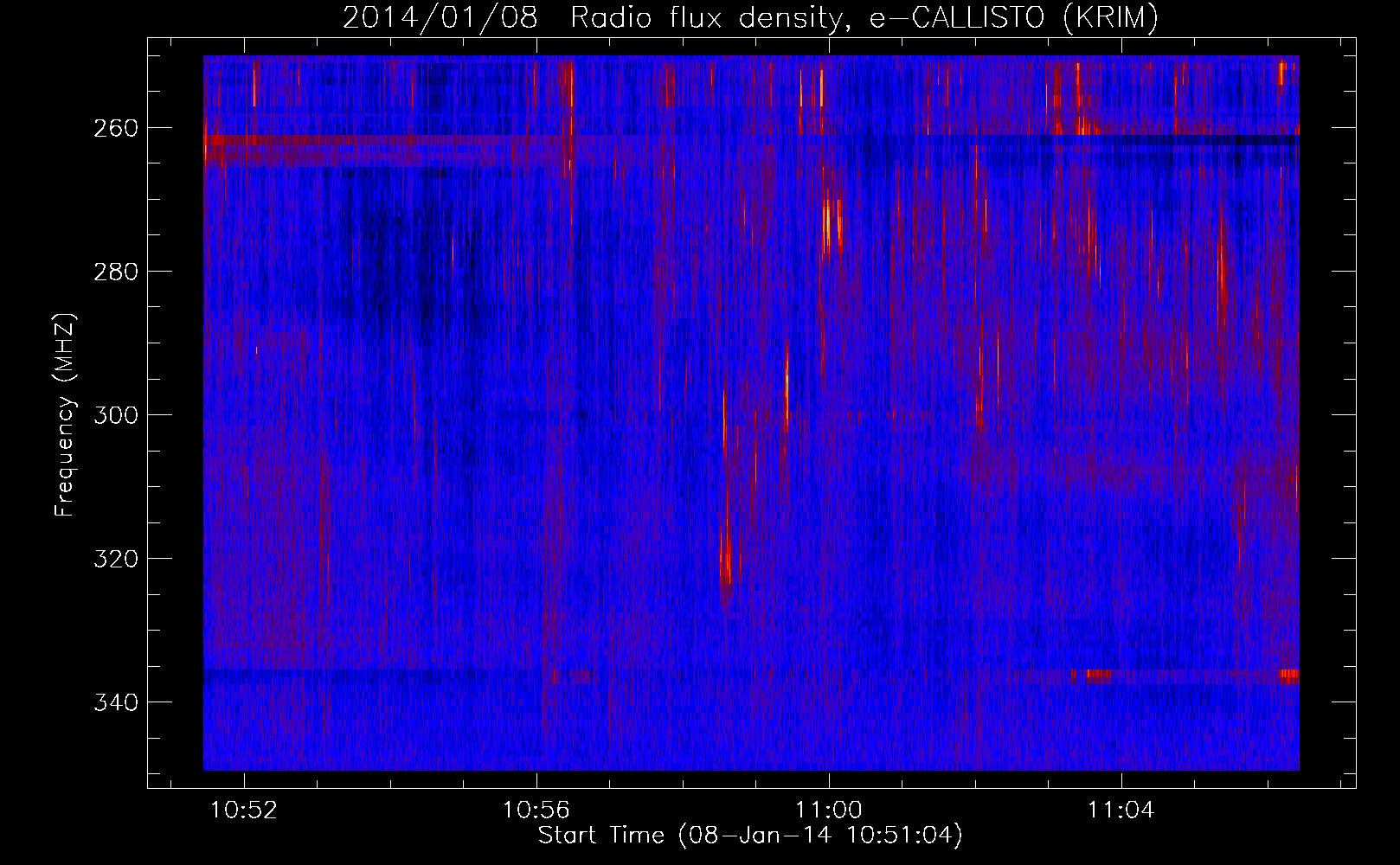Viewport: 1400px width, 865px height.
Task: Click the 'Start Time (08-Jan-14 10:51:04)' label
Action: pyautogui.click(x=750, y=836)
